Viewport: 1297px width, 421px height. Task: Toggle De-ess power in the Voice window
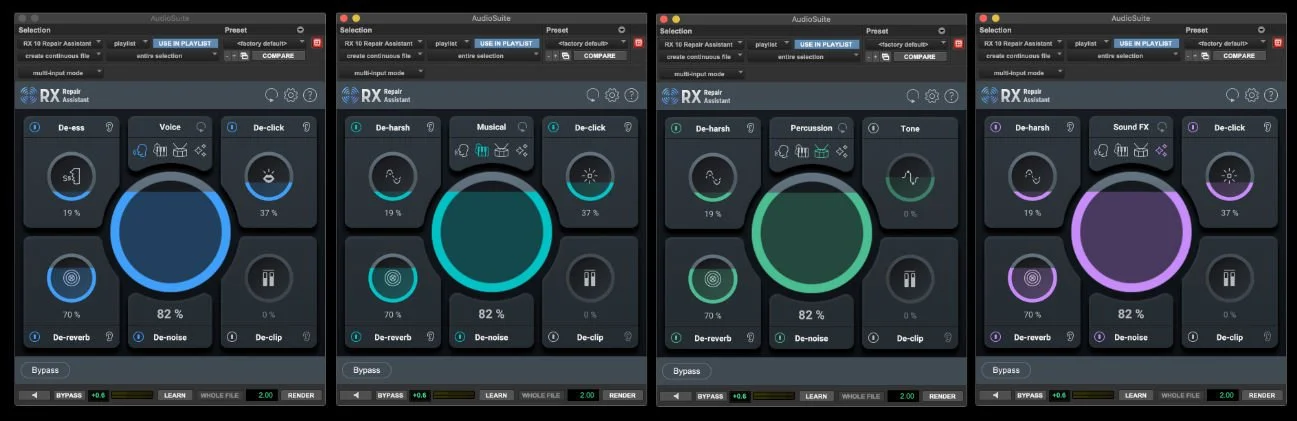[x=34, y=127]
